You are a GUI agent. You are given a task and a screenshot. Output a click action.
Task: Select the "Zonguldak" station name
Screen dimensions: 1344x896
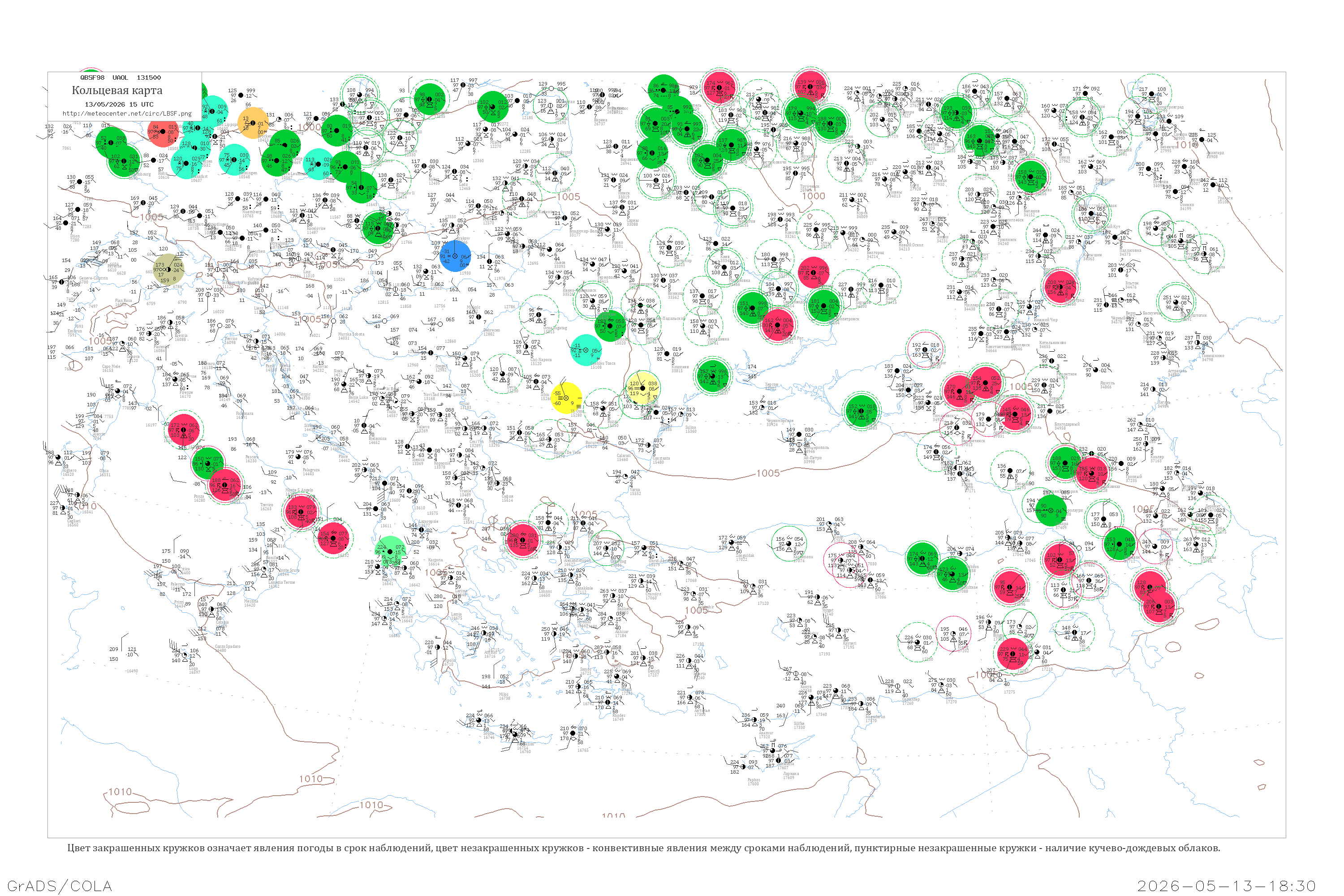click(x=745, y=556)
